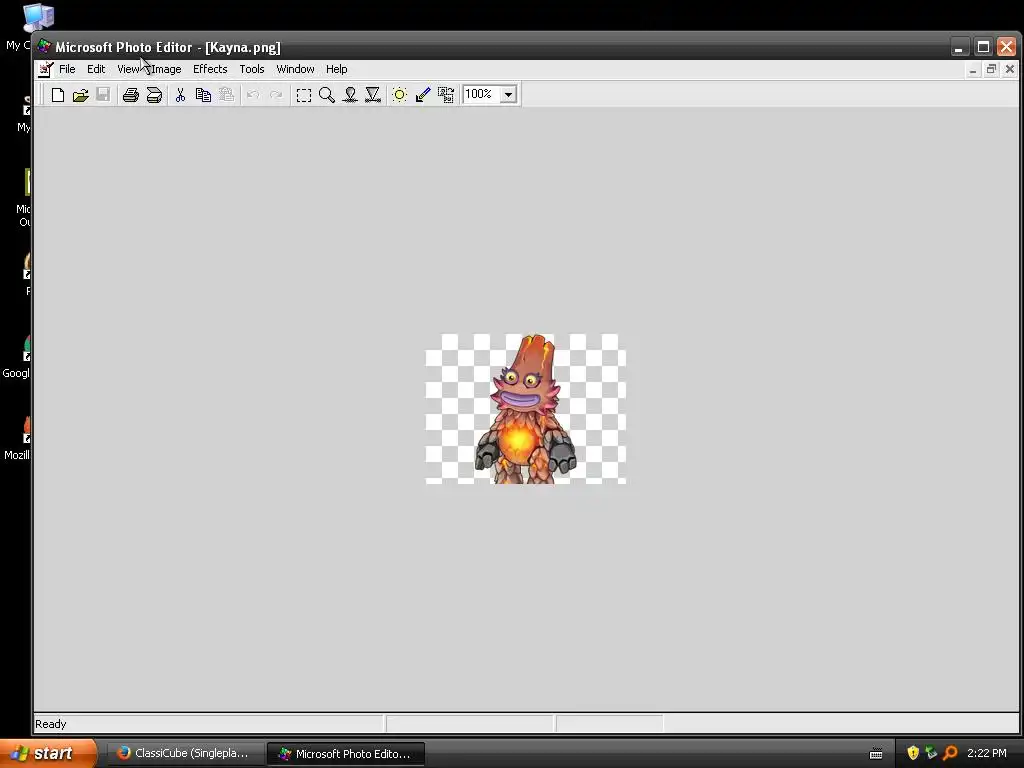
Task: Open the Help menu
Action: (x=336, y=69)
